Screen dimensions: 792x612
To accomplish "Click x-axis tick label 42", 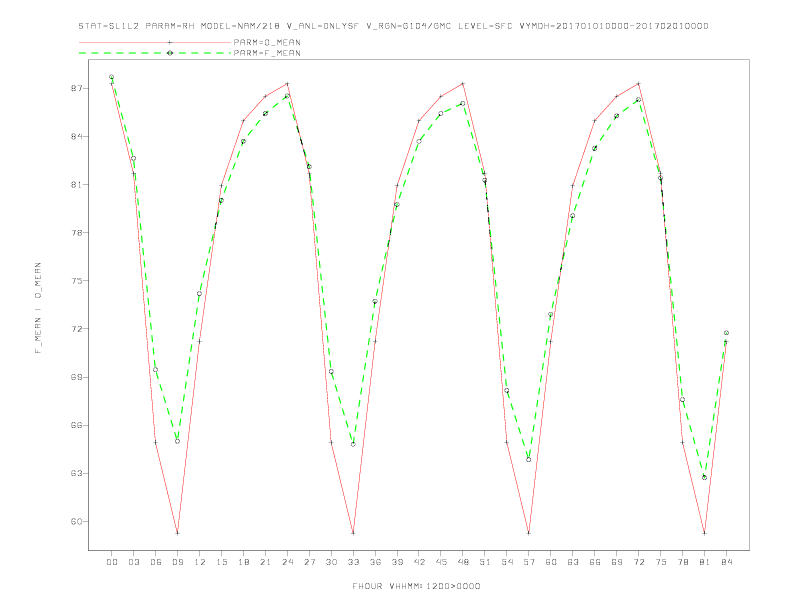I will coord(419,562).
